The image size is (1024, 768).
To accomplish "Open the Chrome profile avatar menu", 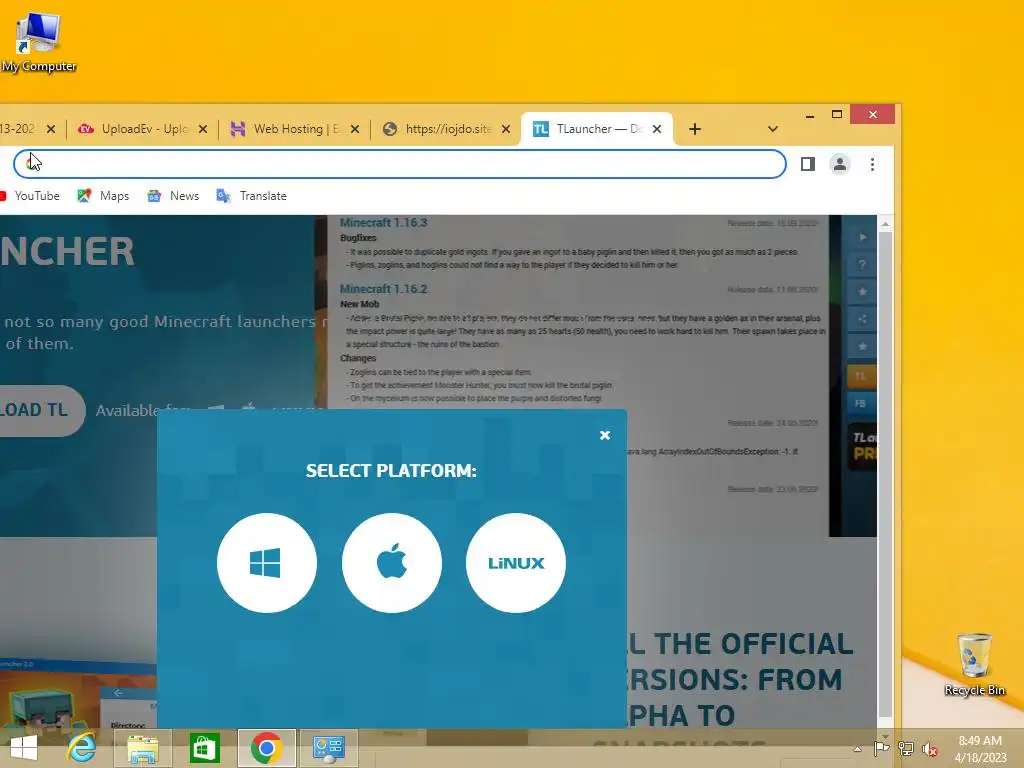I will [840, 164].
